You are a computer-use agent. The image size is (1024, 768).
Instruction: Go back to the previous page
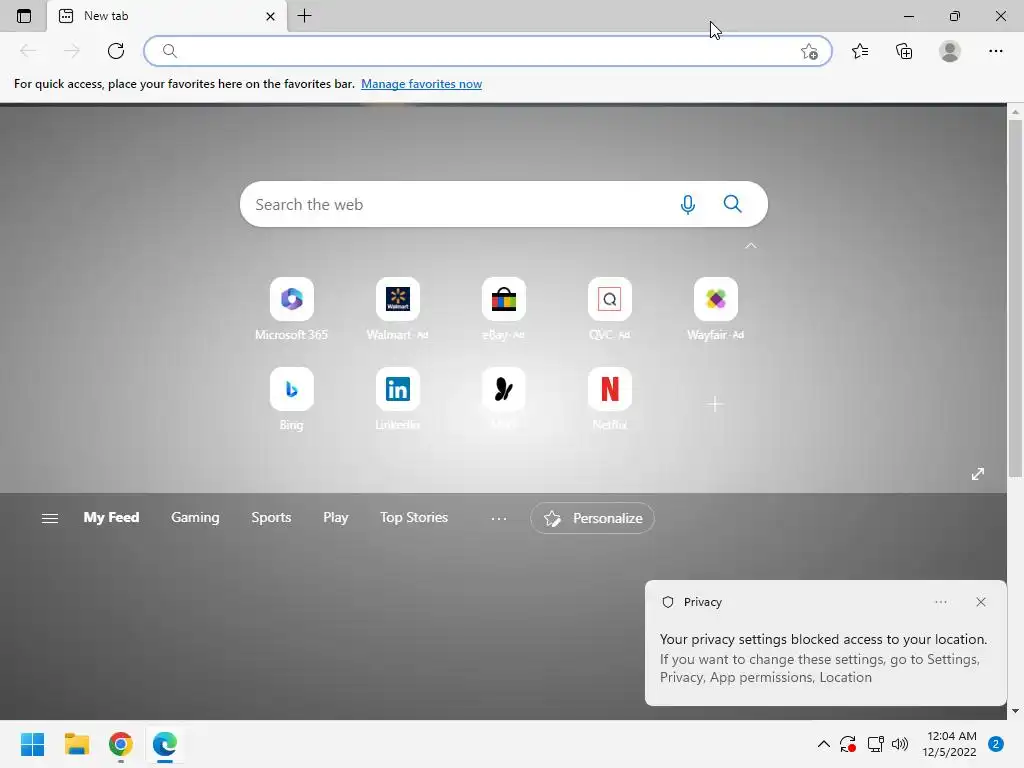[x=28, y=51]
